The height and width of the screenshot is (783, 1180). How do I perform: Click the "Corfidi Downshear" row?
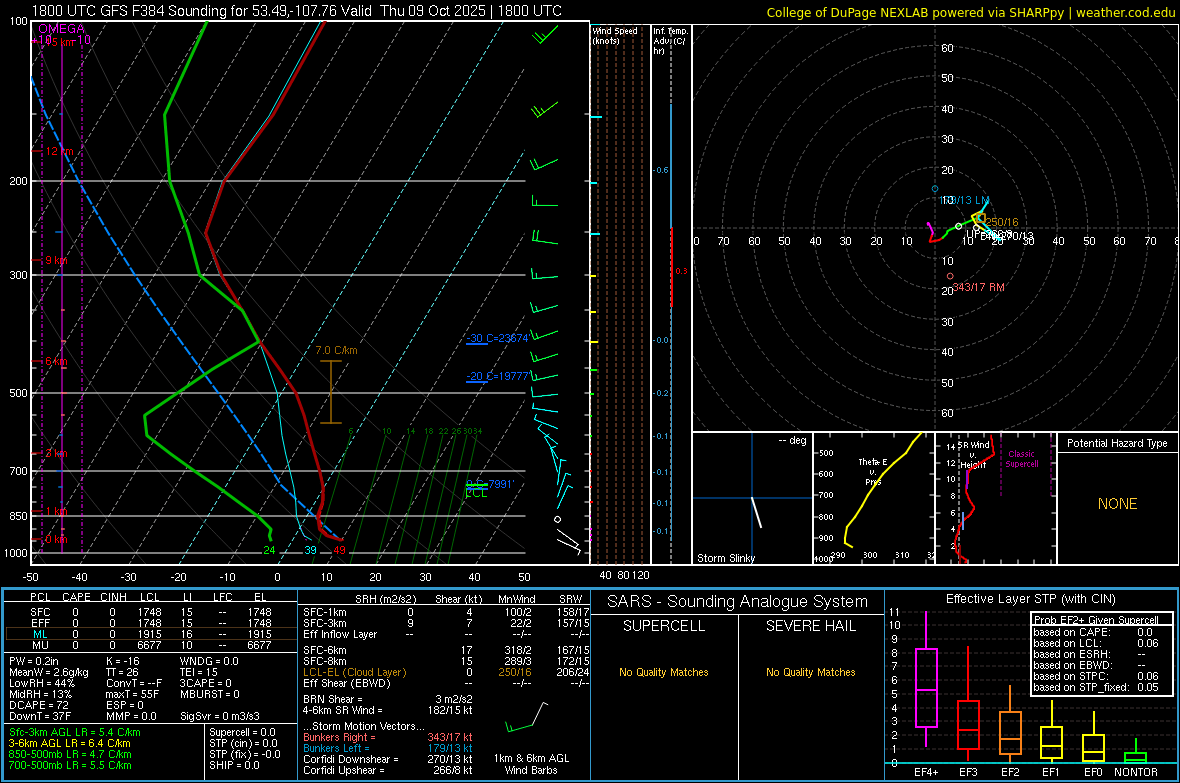(x=388, y=759)
